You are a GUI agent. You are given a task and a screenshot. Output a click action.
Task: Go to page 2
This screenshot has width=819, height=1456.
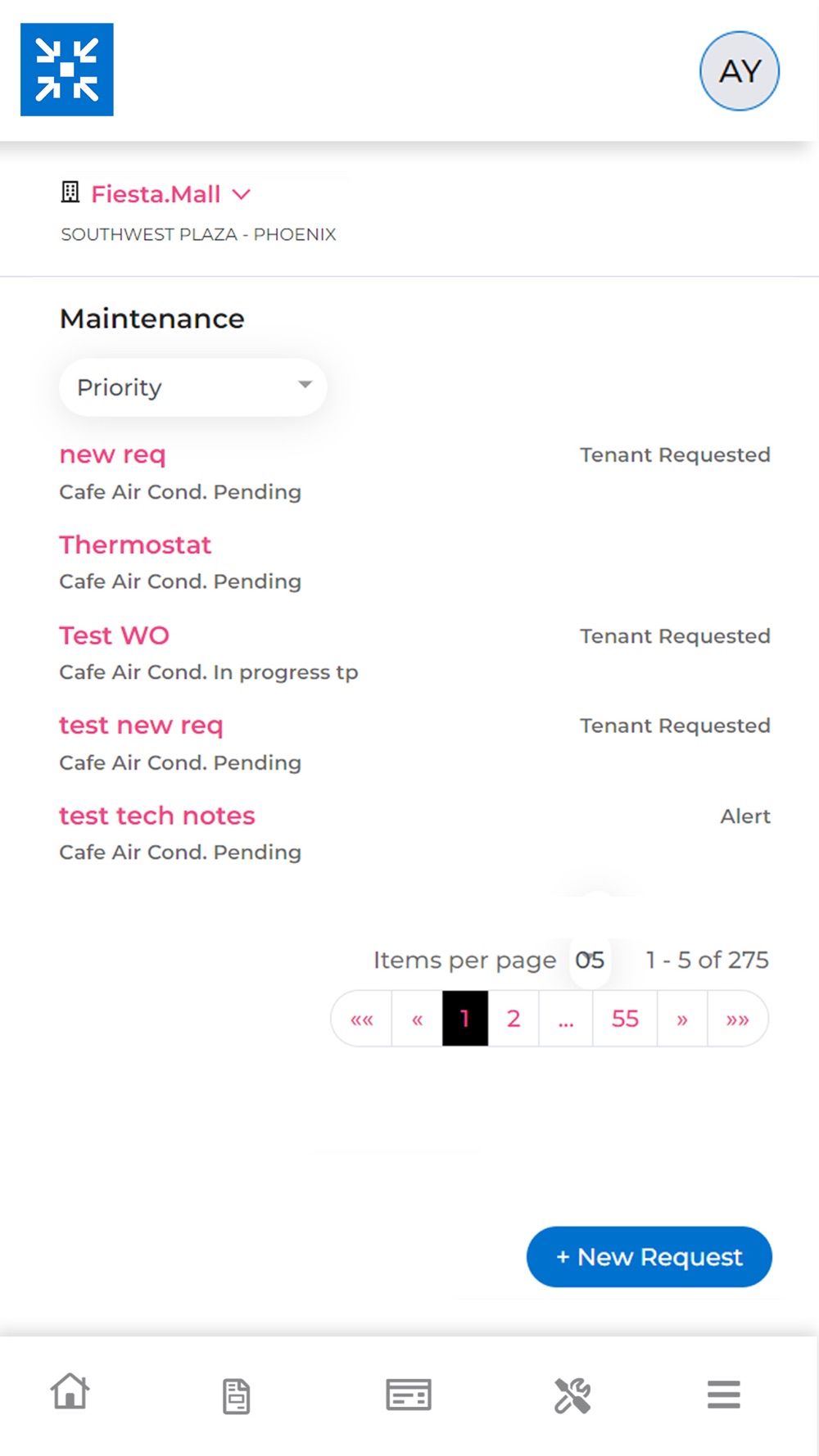coord(514,1019)
